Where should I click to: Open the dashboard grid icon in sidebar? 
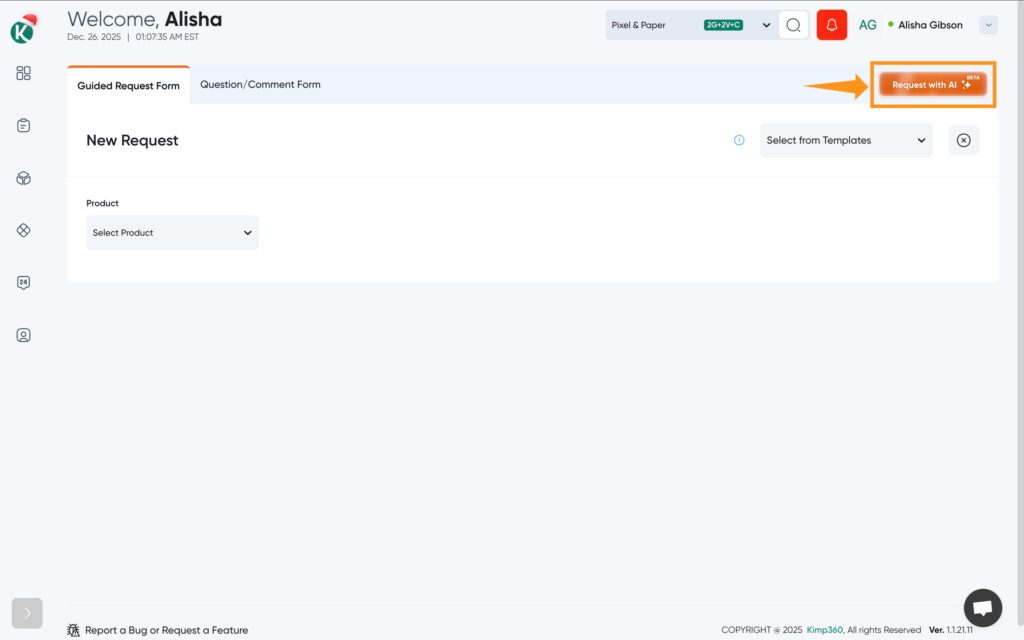pyautogui.click(x=22, y=73)
